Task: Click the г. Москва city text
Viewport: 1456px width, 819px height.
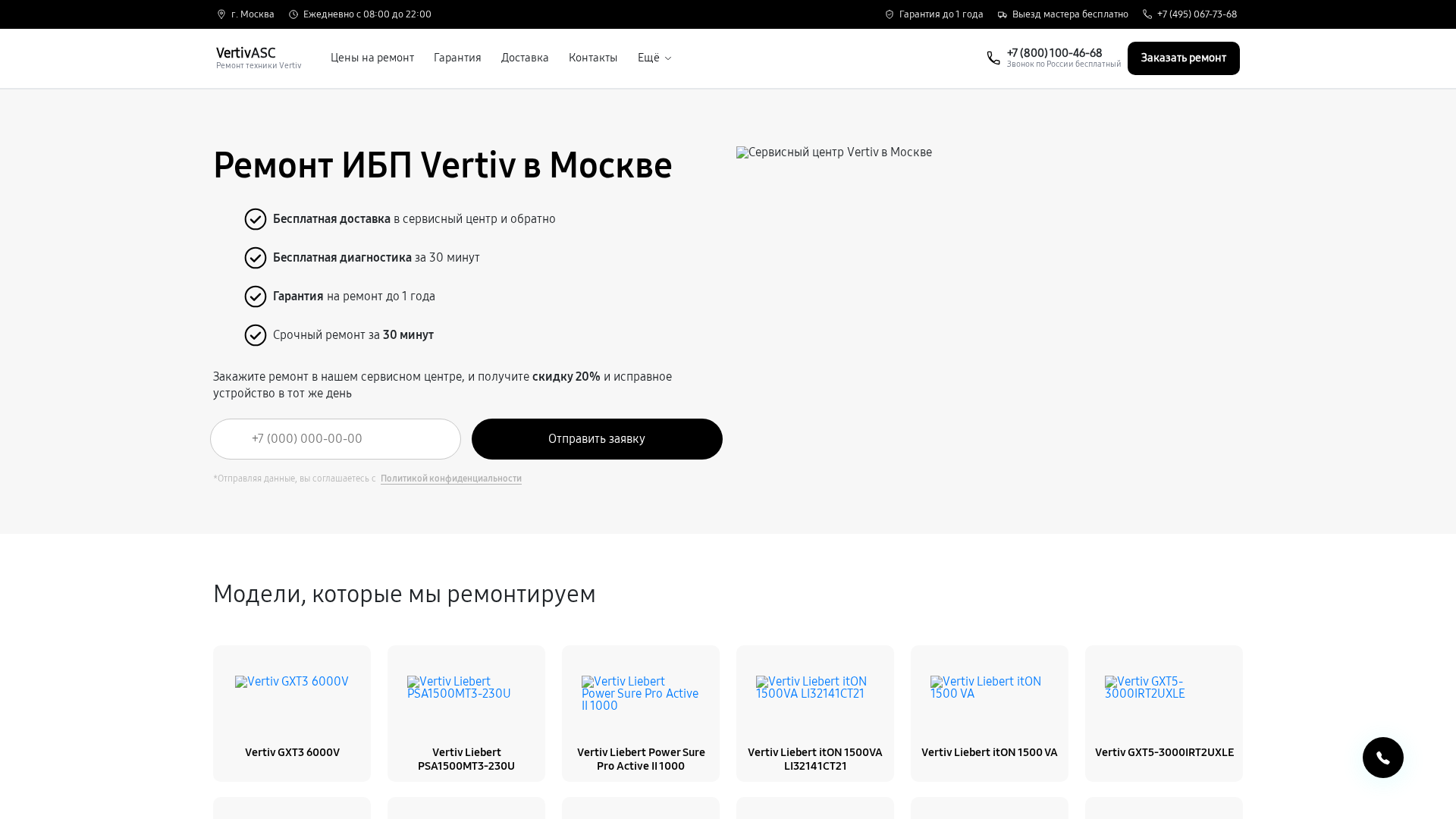Action: [x=253, y=14]
